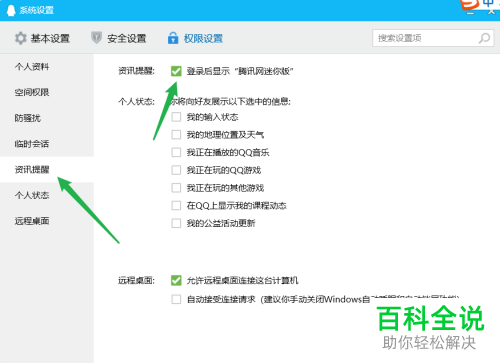The height and width of the screenshot is (363, 500).
Task: Select 临时会话 in the sidebar
Action: tap(47, 144)
